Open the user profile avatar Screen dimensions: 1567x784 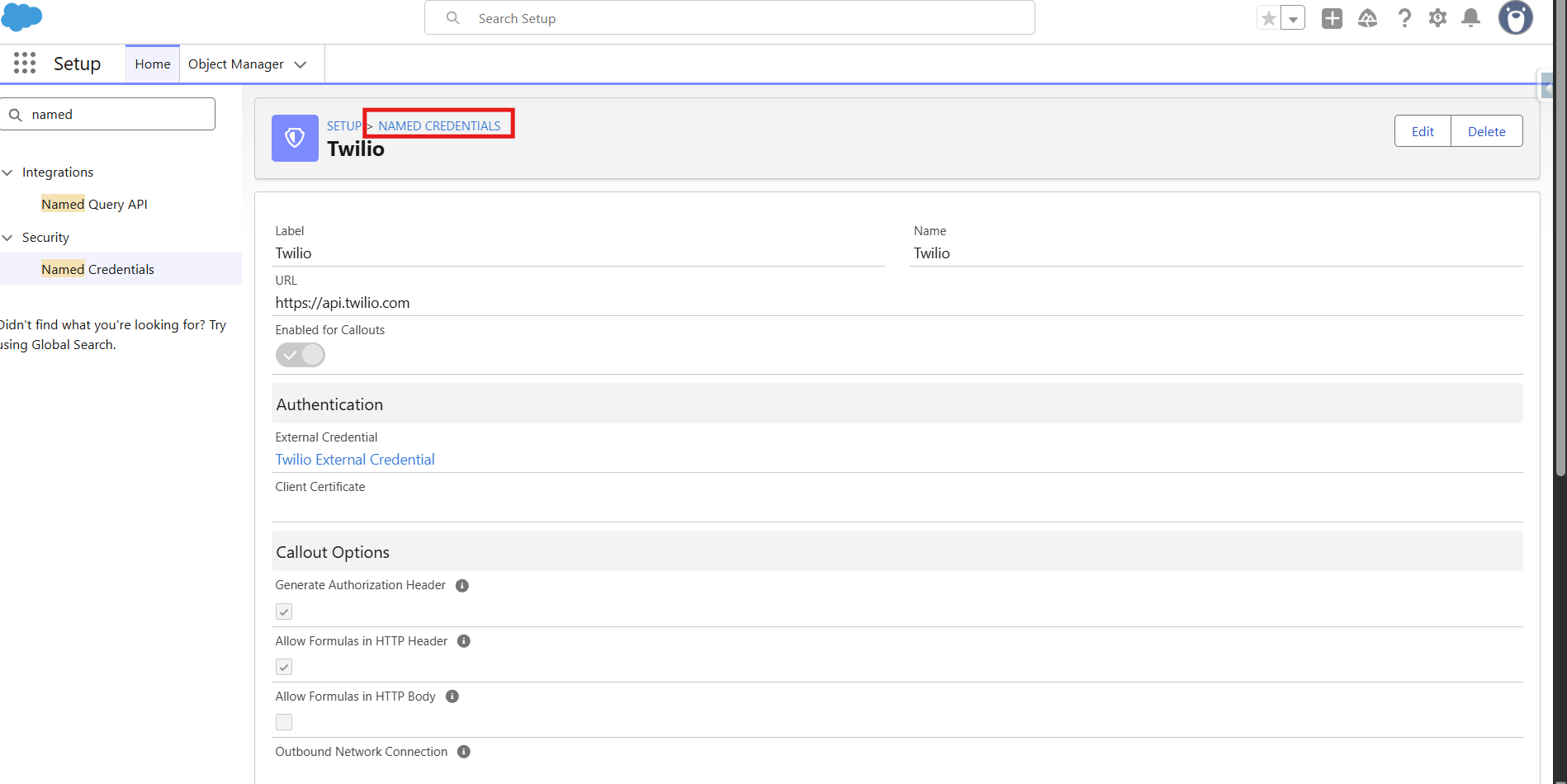1516,17
